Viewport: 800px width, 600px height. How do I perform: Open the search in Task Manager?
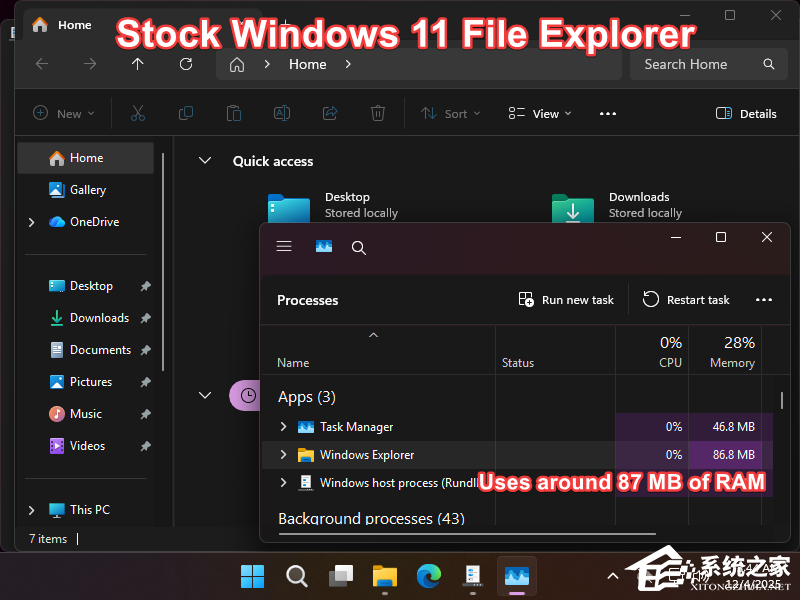click(x=358, y=247)
